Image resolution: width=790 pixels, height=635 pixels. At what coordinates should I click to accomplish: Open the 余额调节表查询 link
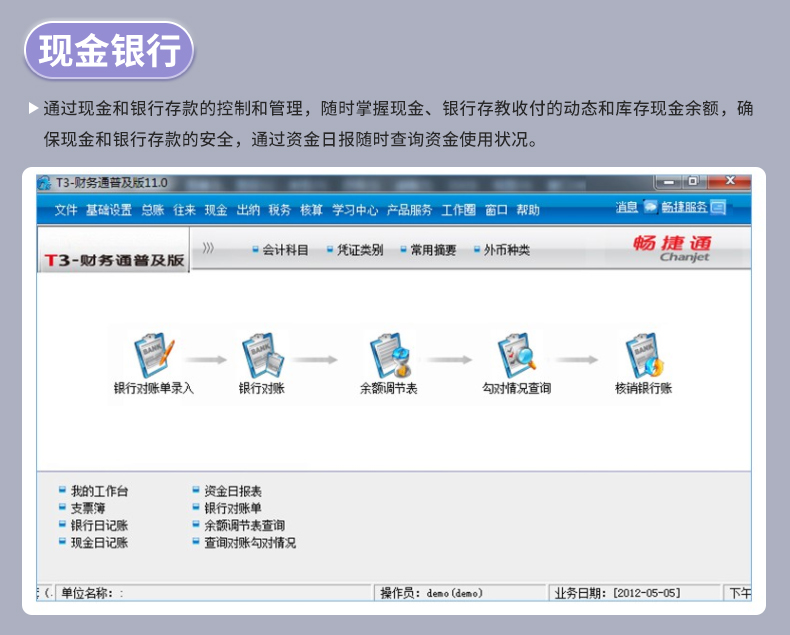click(244, 525)
